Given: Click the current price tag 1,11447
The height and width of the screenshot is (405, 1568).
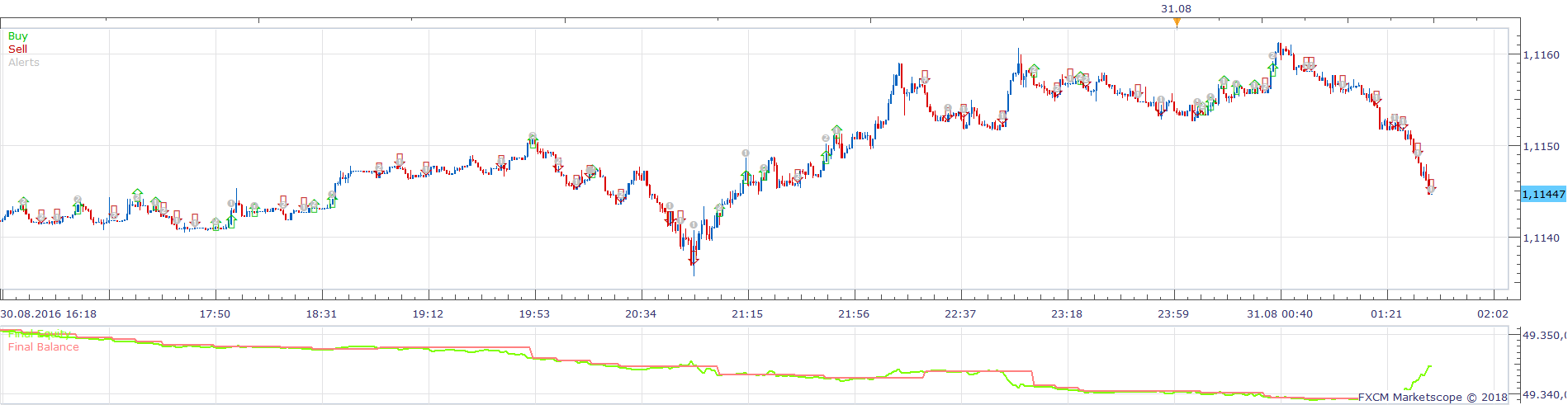Looking at the screenshot, I should [x=1543, y=194].
